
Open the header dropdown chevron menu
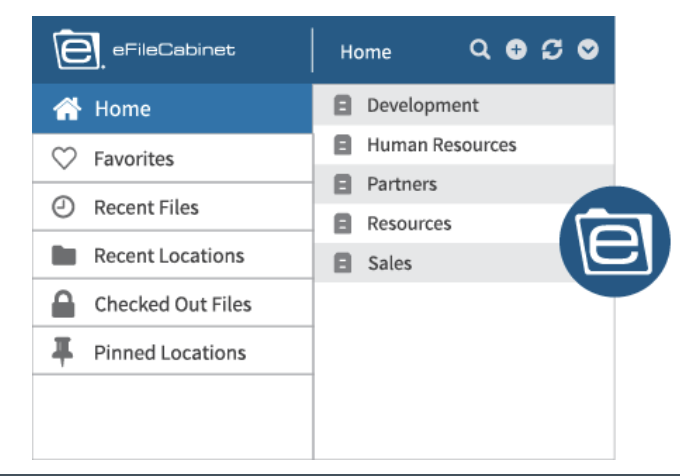[588, 50]
